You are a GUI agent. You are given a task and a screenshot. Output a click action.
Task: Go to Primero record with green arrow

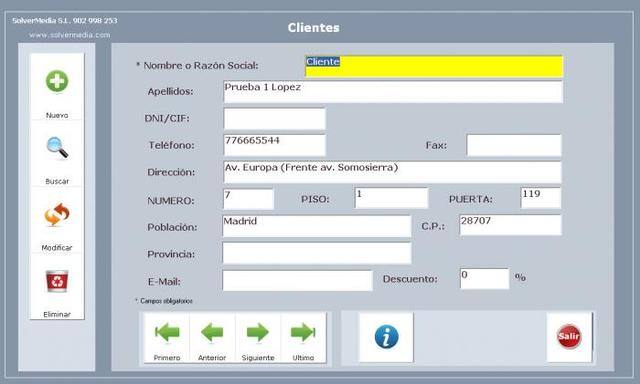[x=167, y=332]
